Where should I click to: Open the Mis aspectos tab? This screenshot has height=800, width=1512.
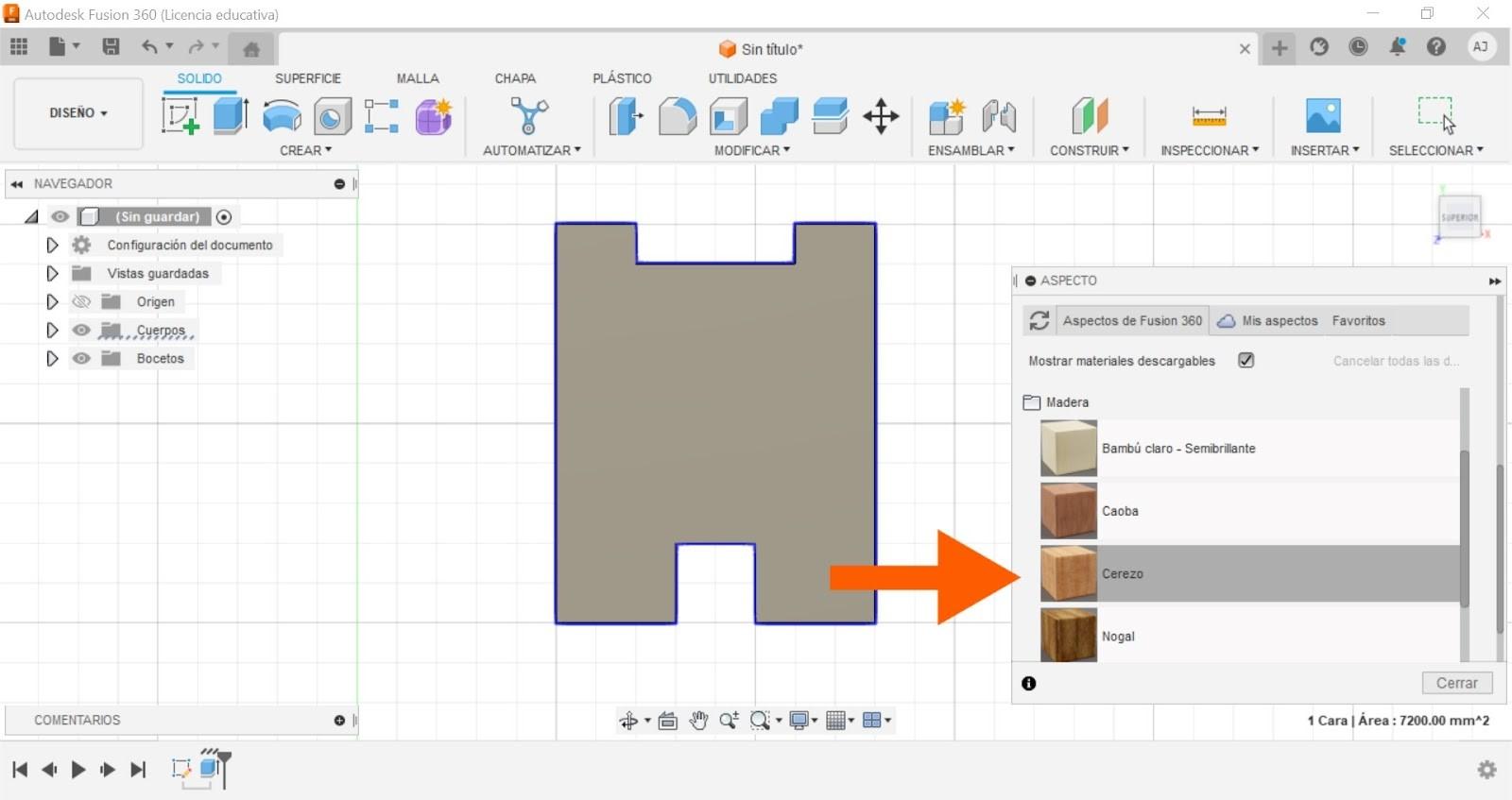pos(1267,320)
